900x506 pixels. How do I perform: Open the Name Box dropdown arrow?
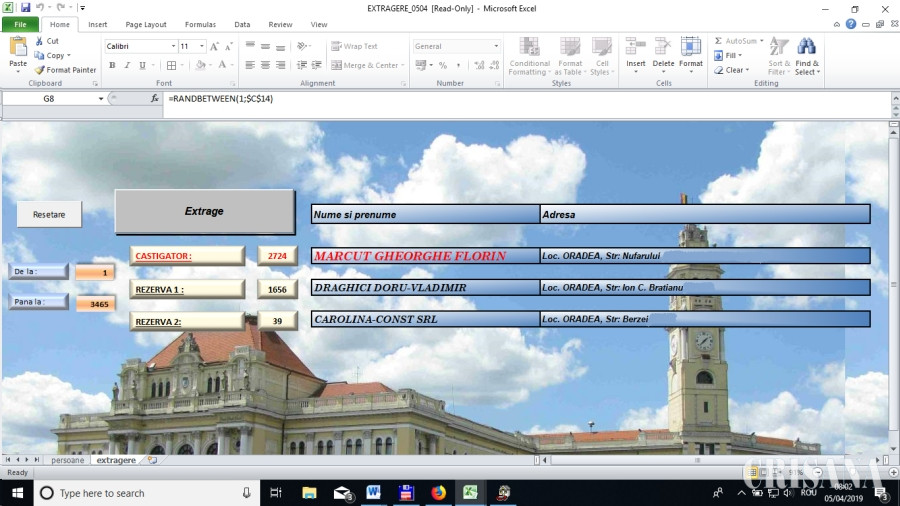101,99
